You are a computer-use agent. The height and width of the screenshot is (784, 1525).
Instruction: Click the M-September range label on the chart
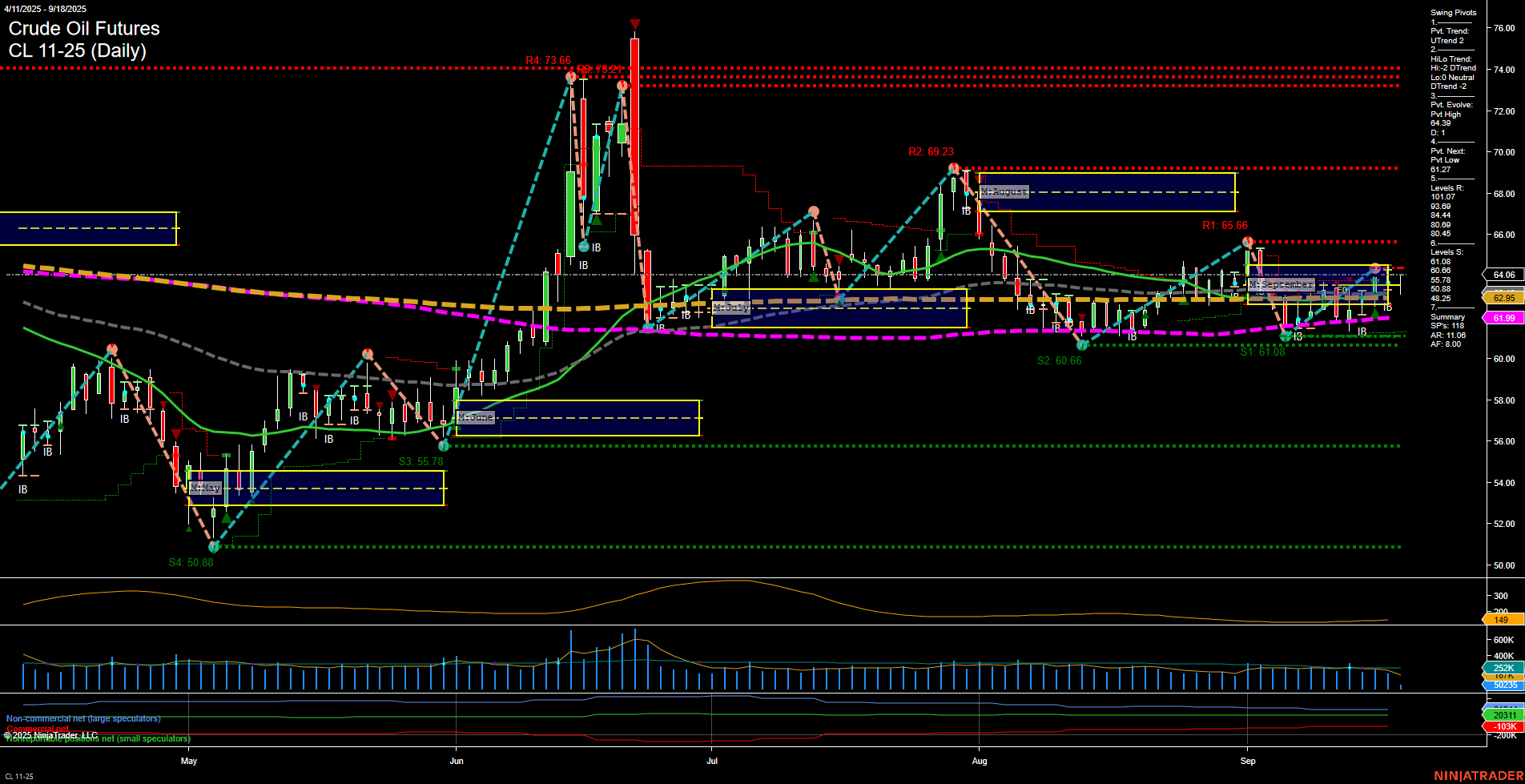click(1282, 283)
